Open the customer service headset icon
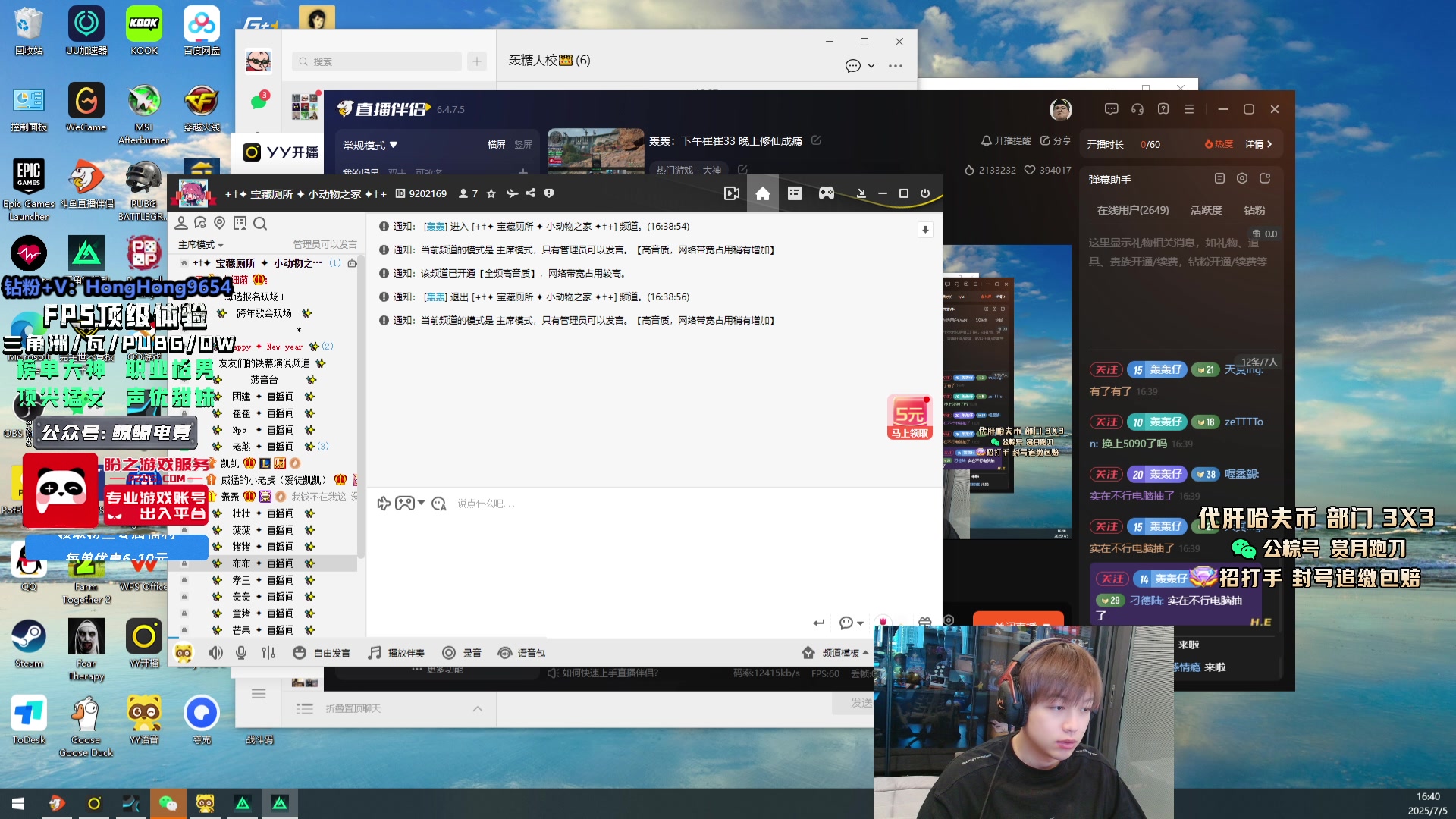The height and width of the screenshot is (819, 1456). [1137, 109]
